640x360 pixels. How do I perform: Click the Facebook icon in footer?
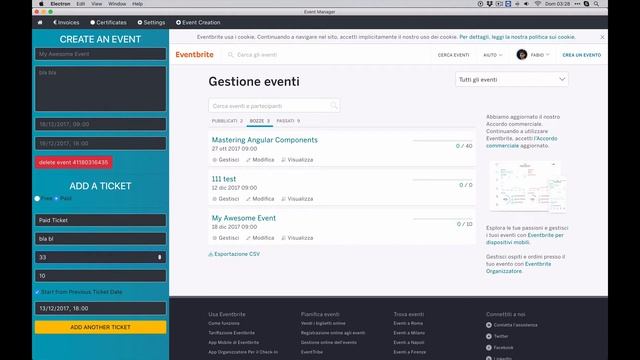(489, 348)
